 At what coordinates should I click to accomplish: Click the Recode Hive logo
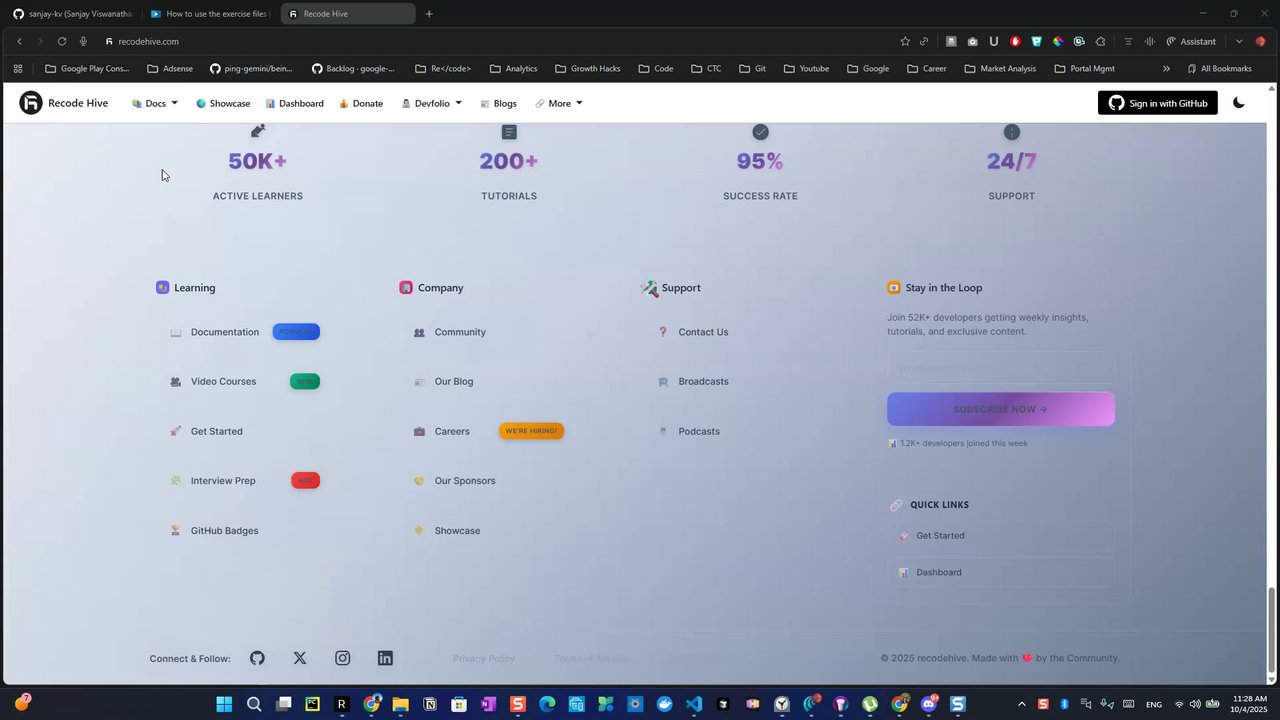pos(64,103)
